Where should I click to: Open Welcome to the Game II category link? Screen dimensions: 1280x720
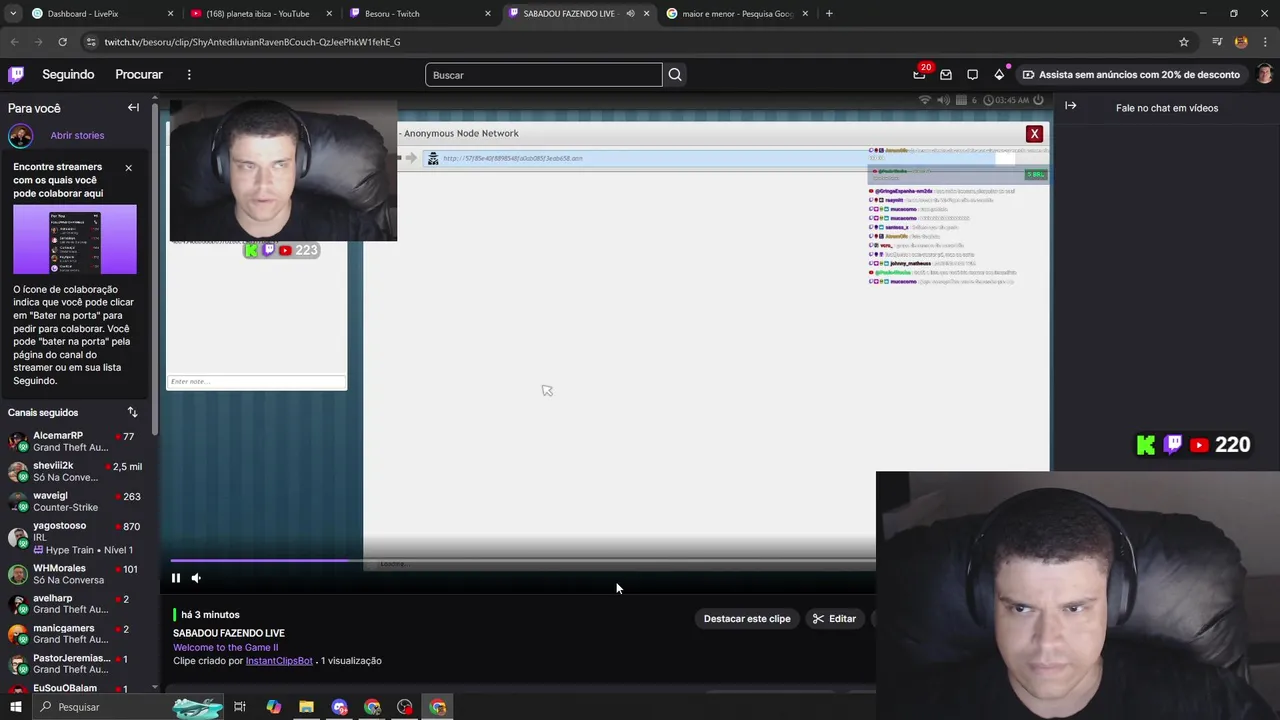coord(226,647)
